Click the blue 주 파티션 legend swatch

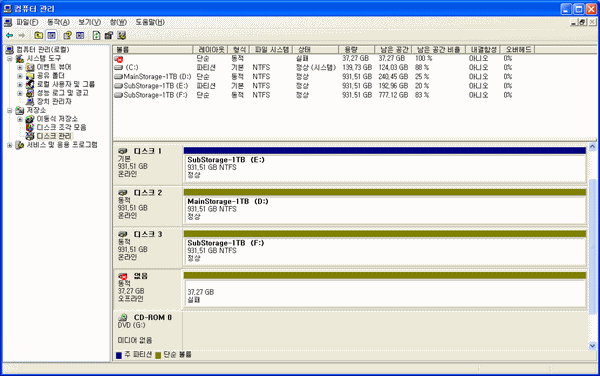tap(119, 355)
